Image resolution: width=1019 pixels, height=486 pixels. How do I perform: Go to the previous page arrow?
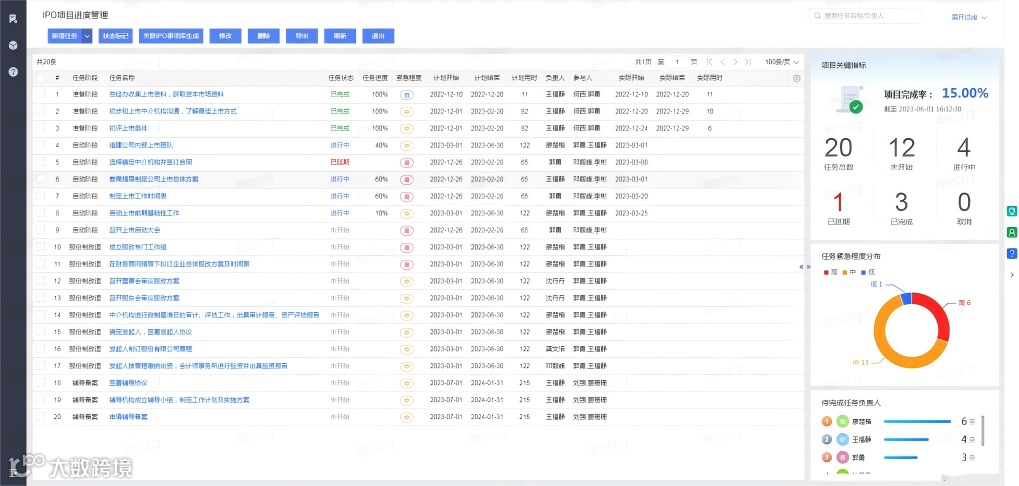tap(722, 62)
